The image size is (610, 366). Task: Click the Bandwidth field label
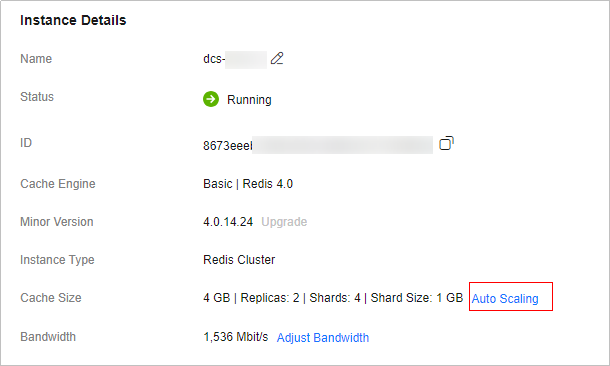[x=48, y=336]
